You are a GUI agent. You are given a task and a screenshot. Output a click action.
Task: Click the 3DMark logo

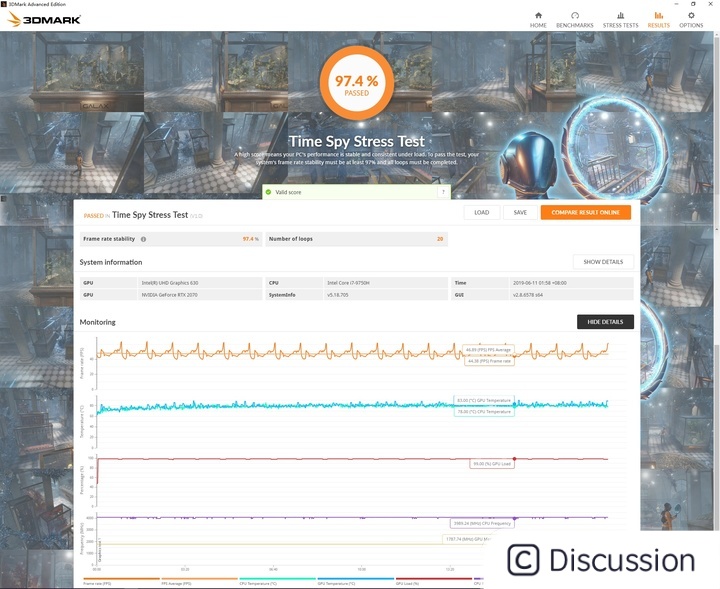click(45, 19)
